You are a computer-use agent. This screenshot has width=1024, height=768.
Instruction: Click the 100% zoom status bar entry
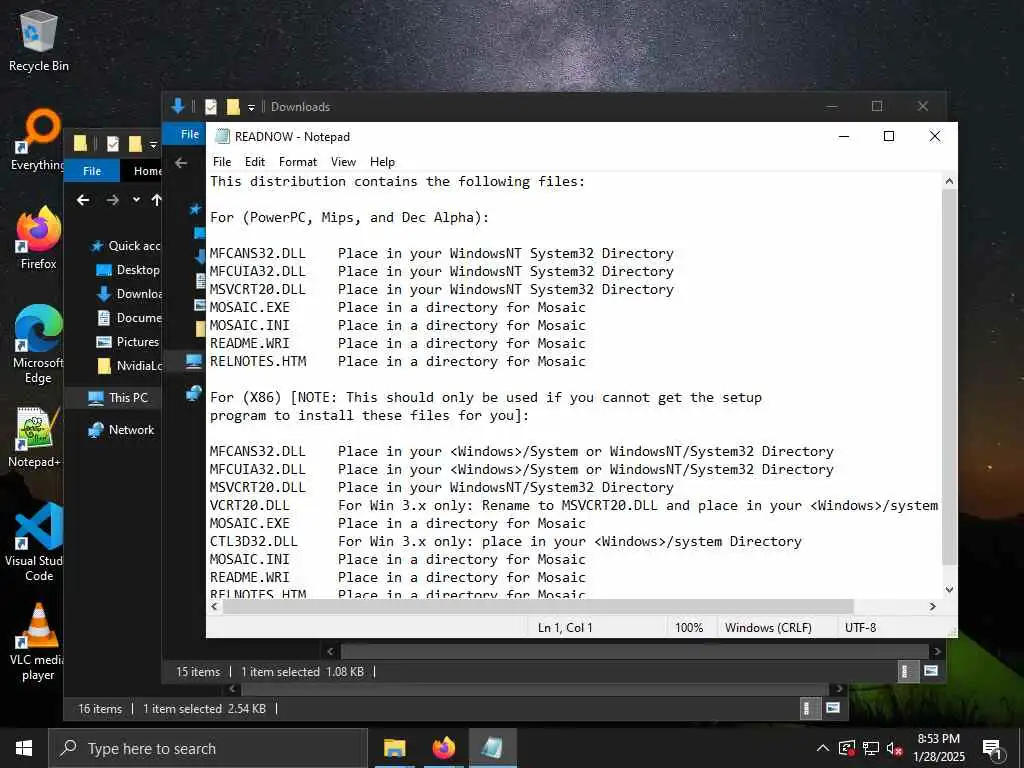pyautogui.click(x=689, y=628)
